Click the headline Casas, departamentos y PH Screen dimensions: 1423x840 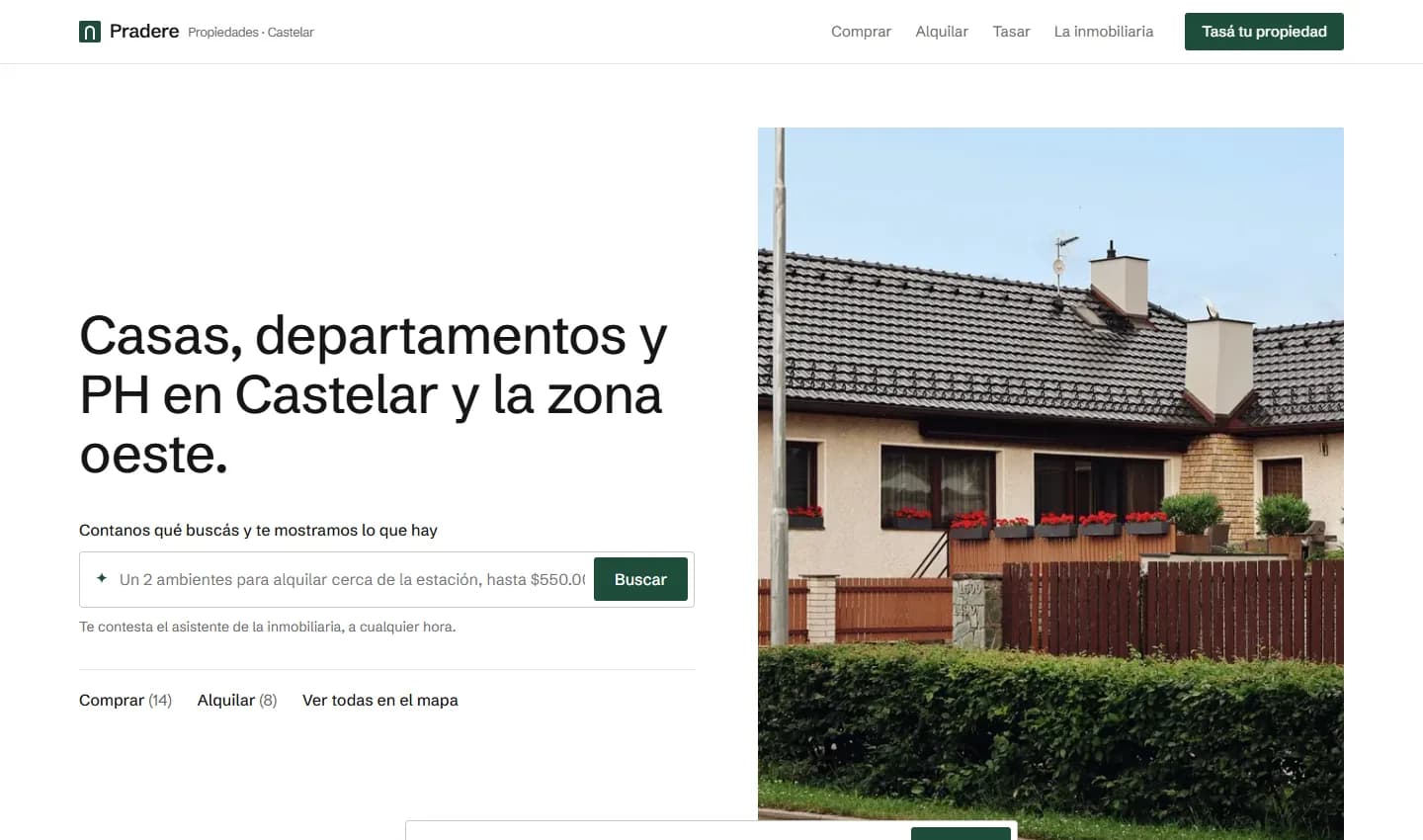tap(374, 394)
